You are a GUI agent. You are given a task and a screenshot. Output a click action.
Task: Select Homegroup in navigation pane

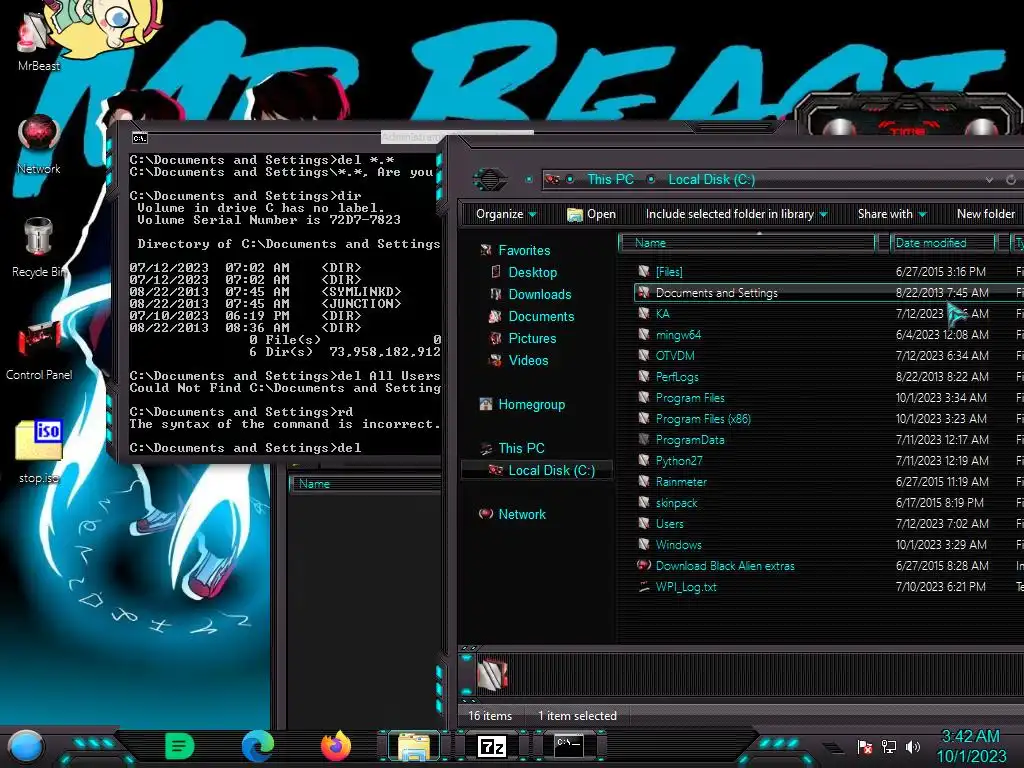531,404
